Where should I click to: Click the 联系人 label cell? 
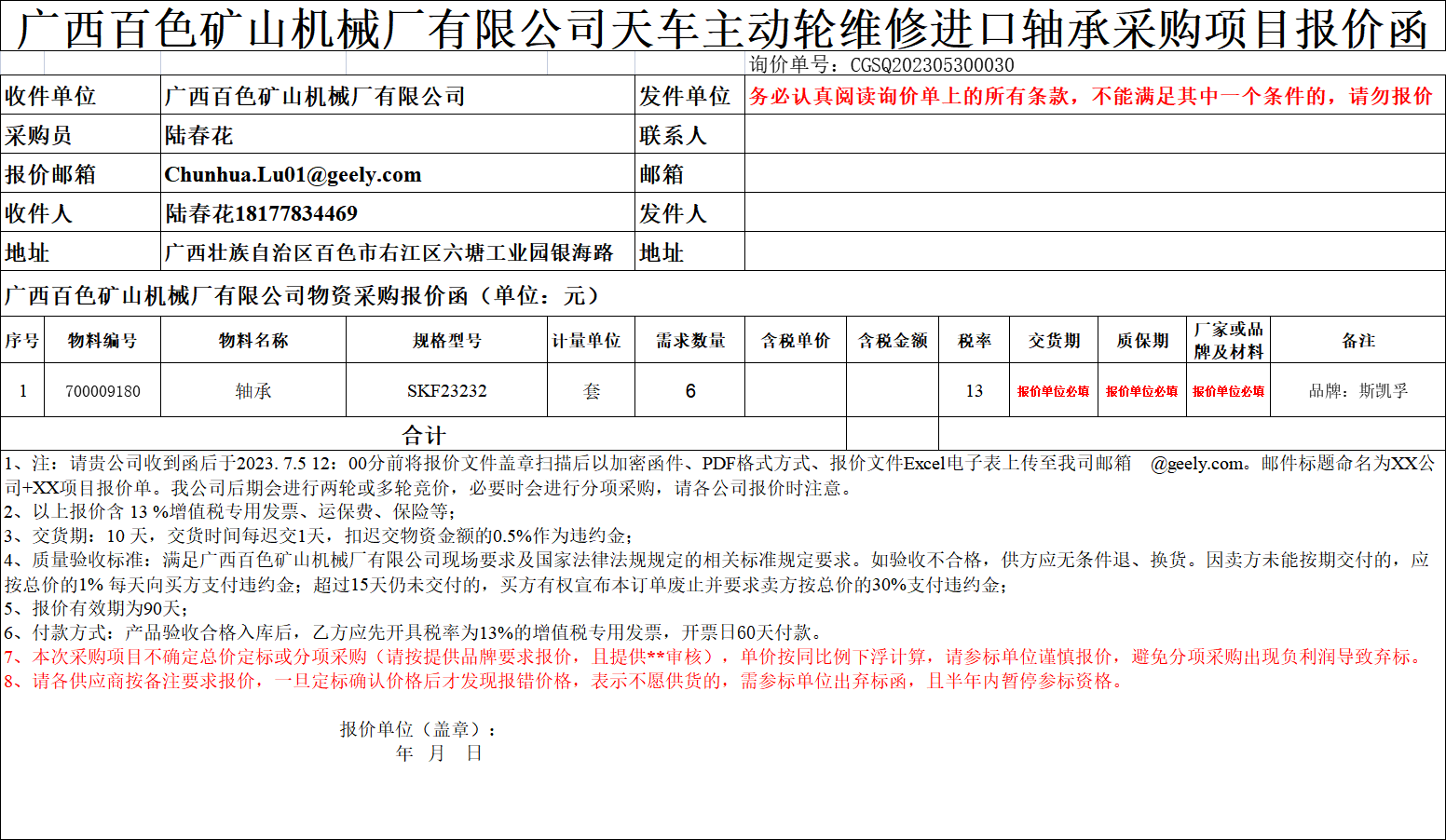689,135
